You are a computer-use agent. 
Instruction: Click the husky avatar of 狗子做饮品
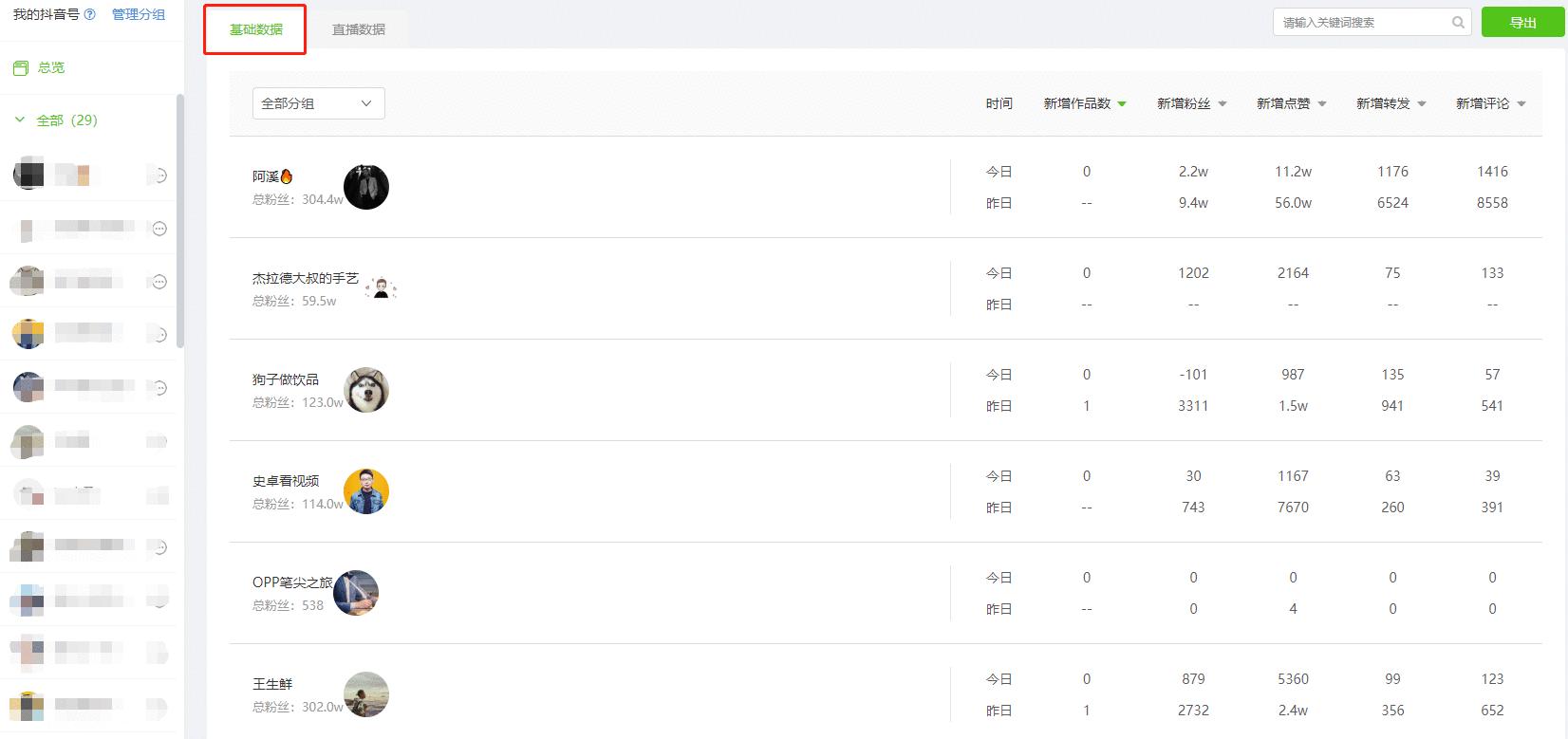point(366,390)
